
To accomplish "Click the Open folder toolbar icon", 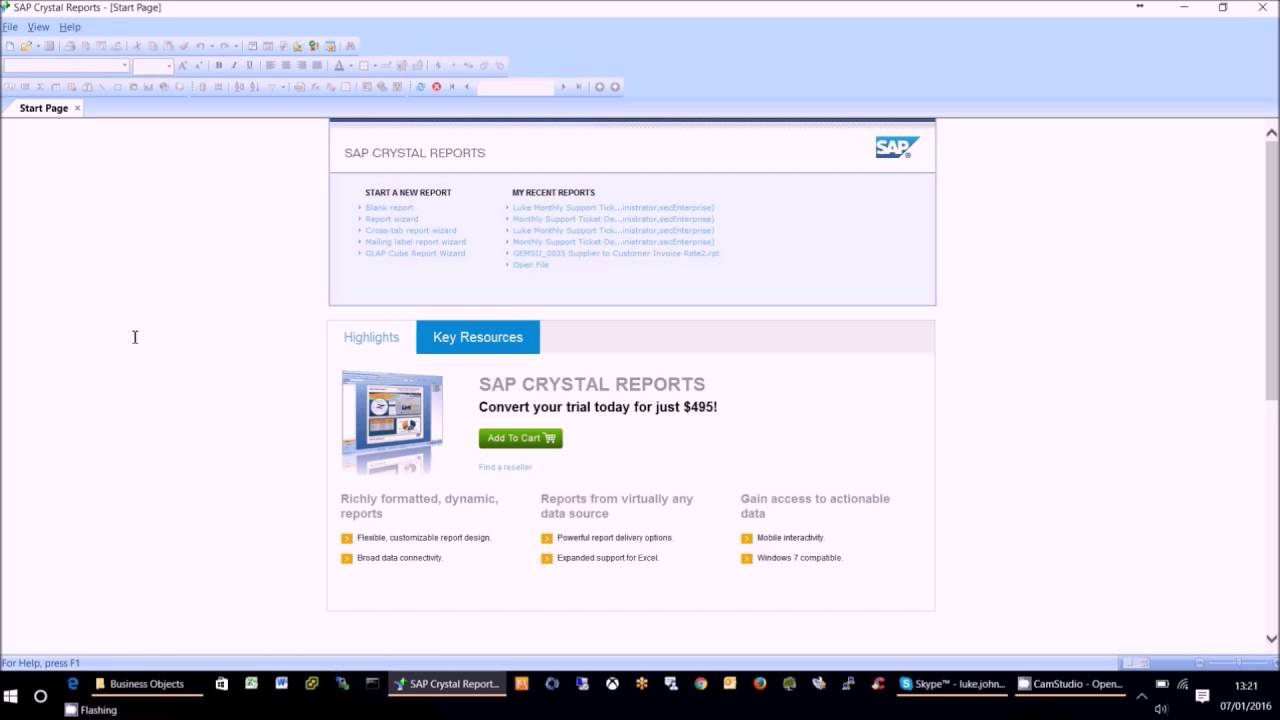I will tap(26, 46).
